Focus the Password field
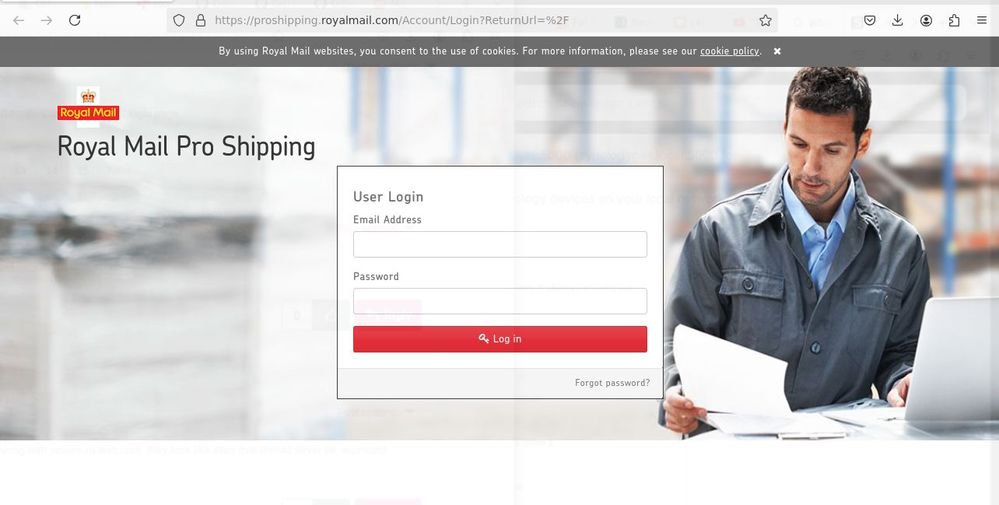Image resolution: width=999 pixels, height=505 pixels. point(500,301)
